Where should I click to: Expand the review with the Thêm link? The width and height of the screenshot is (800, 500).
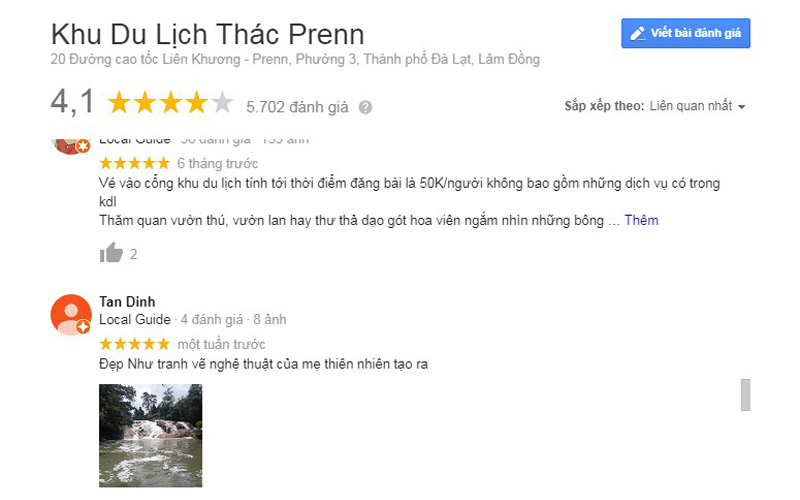coord(641,220)
